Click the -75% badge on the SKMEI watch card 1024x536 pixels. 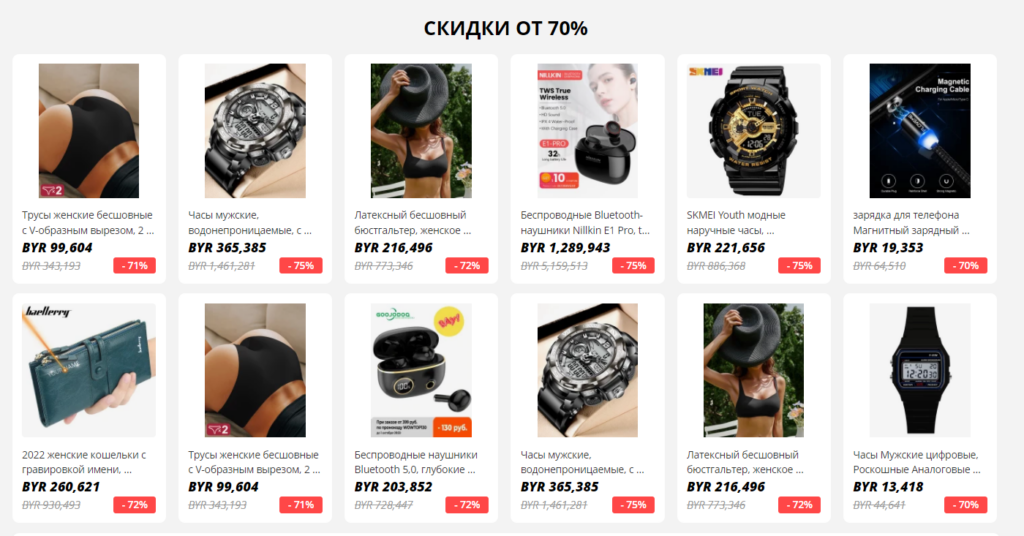click(x=799, y=266)
